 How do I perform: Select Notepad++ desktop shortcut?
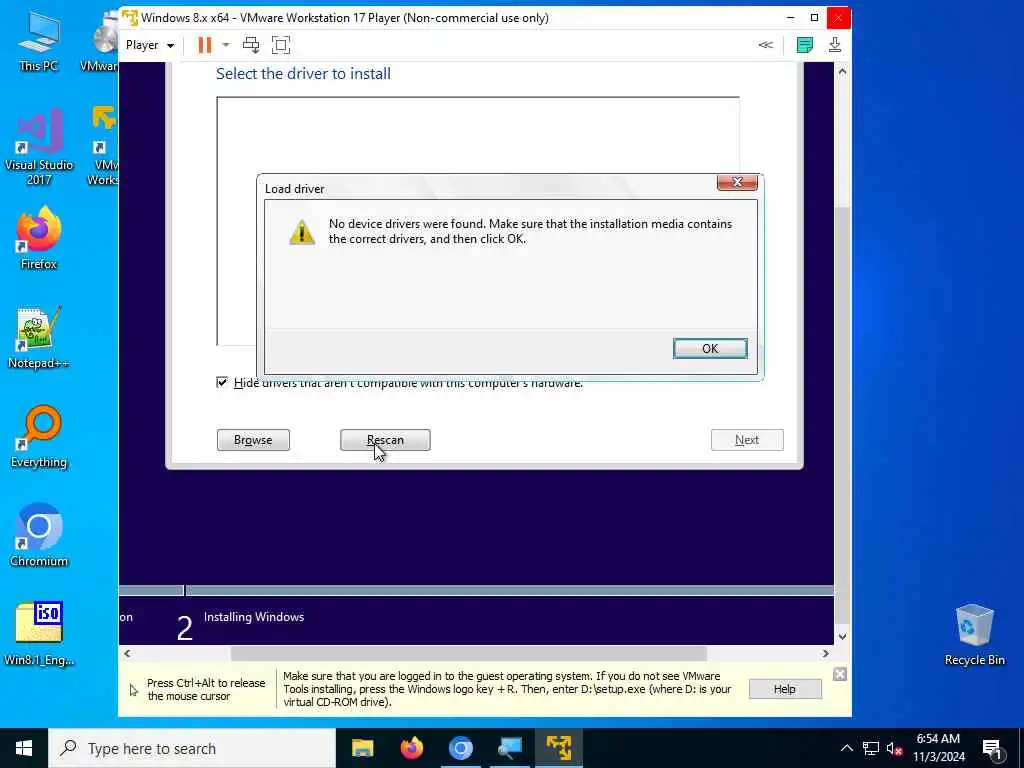point(39,338)
